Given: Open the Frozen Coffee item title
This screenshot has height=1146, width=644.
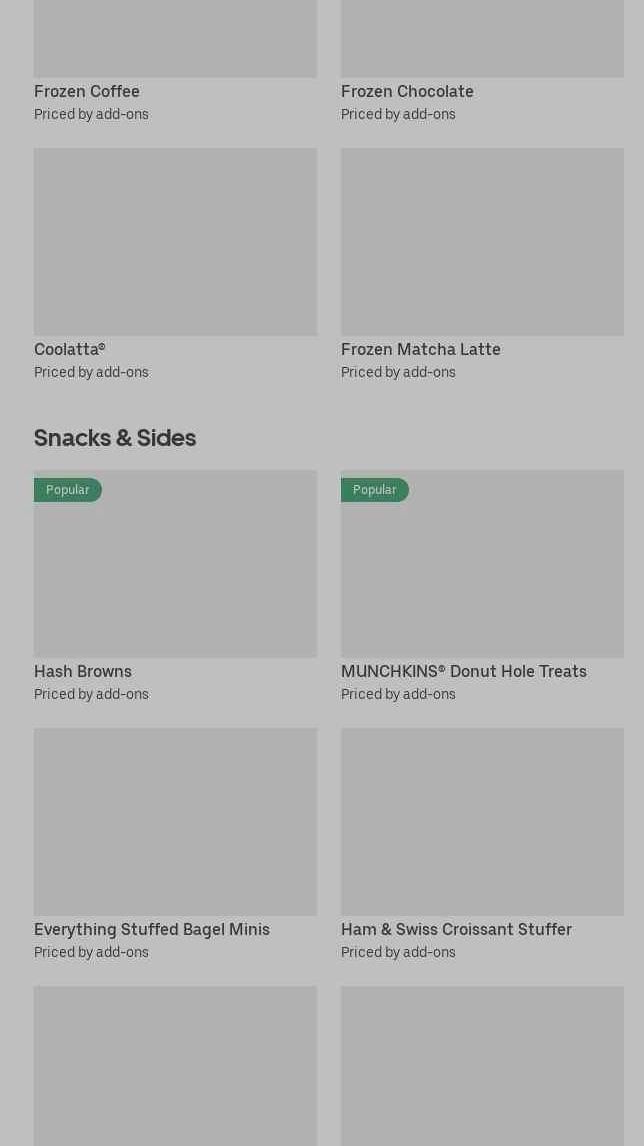Looking at the screenshot, I should click(x=87, y=91).
